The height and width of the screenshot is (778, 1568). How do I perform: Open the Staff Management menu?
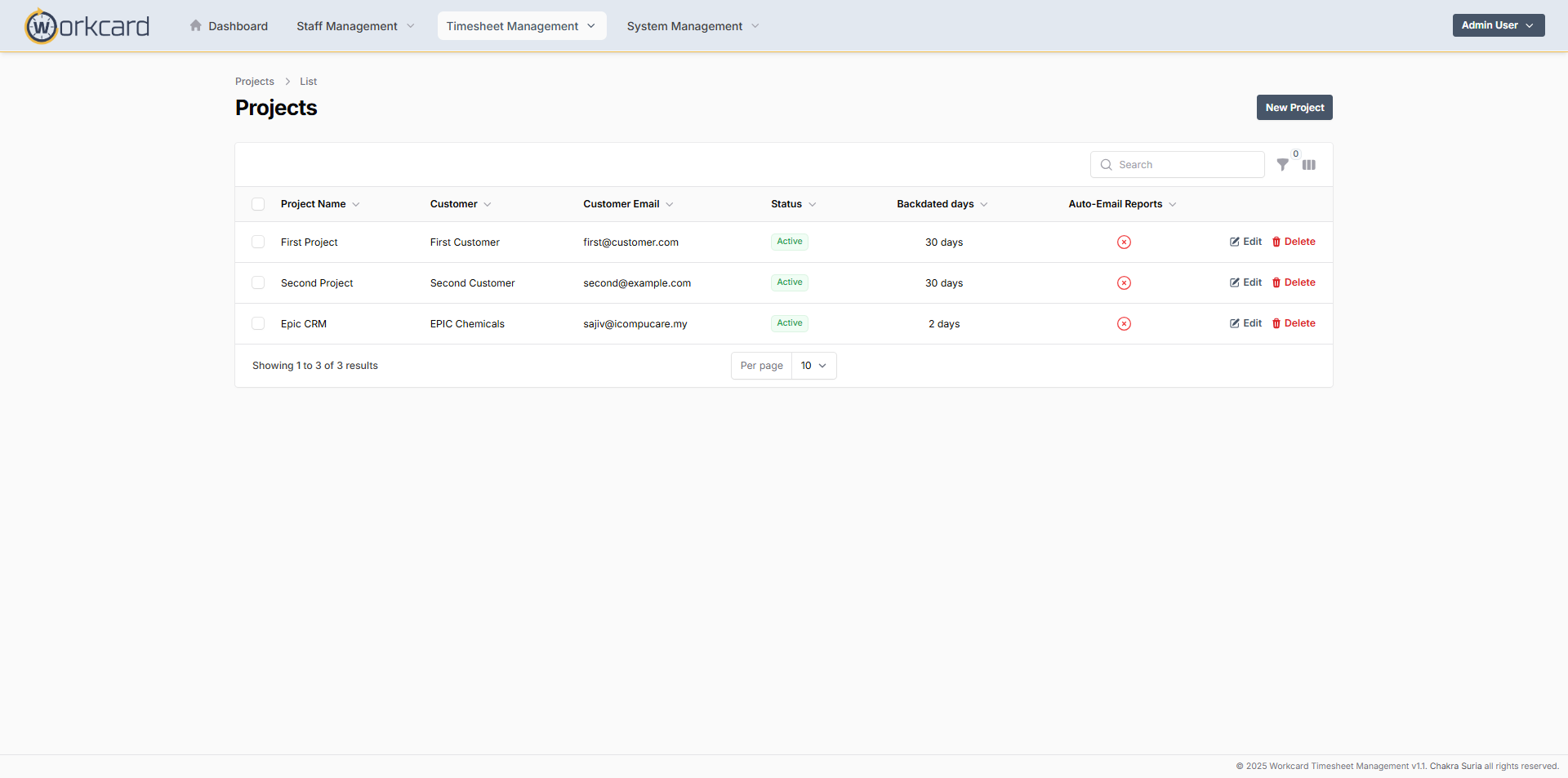[355, 26]
